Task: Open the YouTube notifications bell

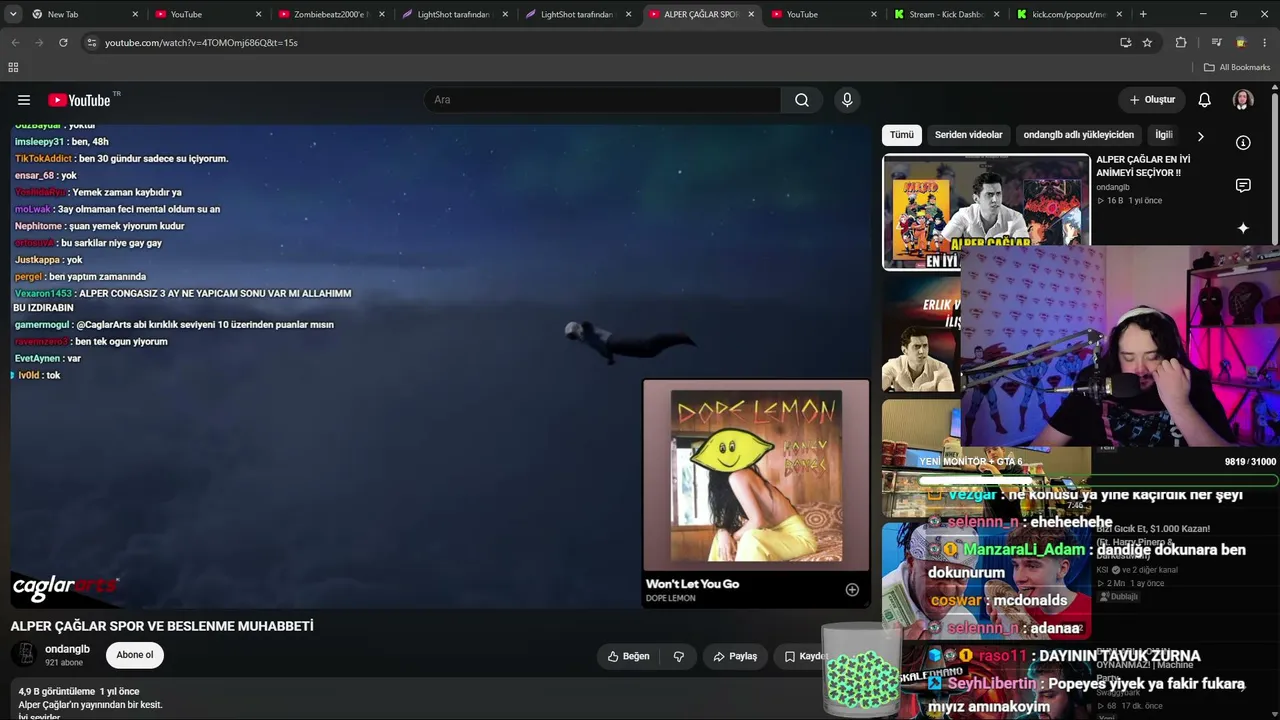Action: [x=1205, y=100]
